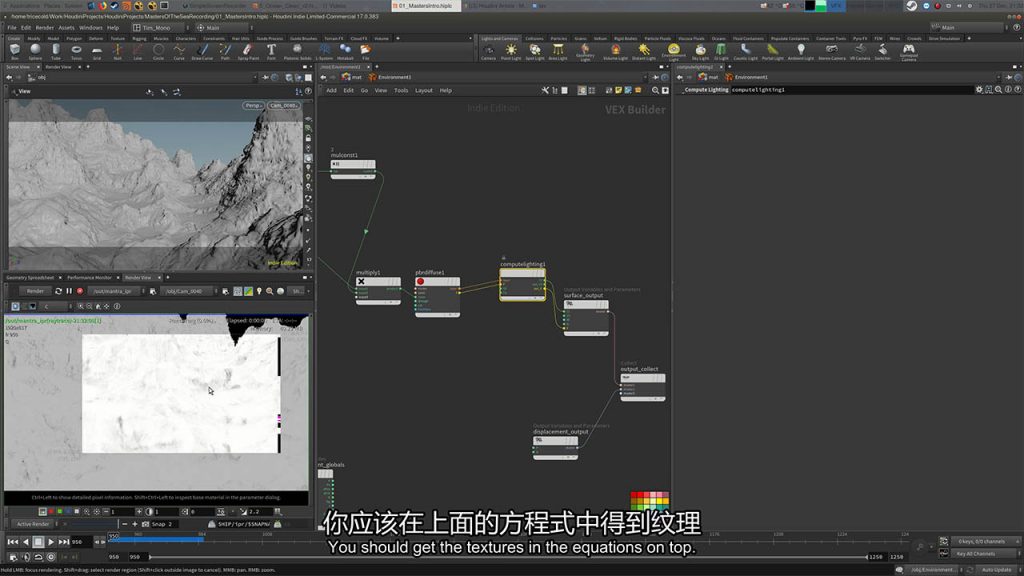The width and height of the screenshot is (1024, 576).
Task: Stop the render with the red button
Action: [80, 291]
